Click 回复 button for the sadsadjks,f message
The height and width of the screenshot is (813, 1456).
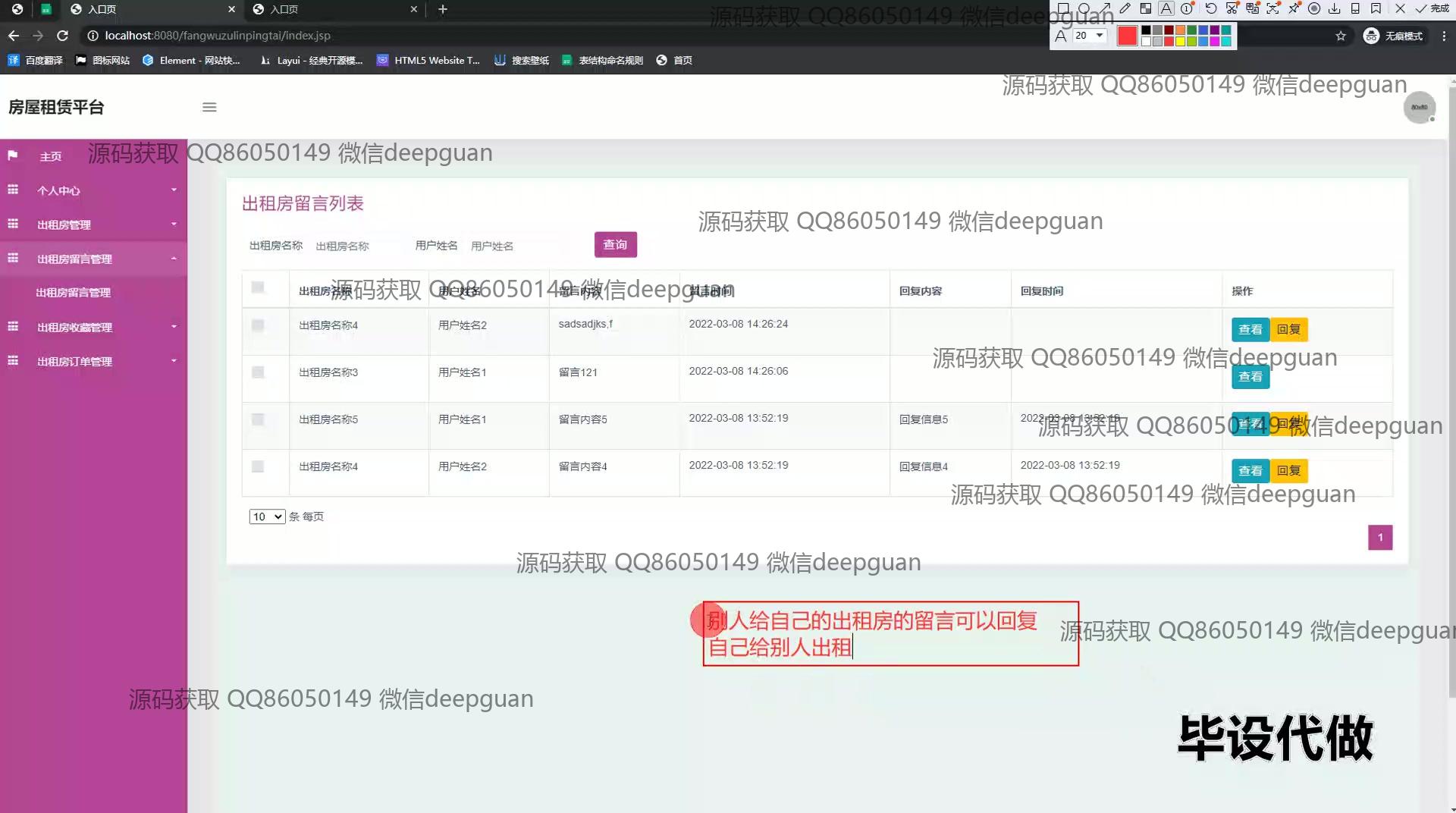point(1288,329)
